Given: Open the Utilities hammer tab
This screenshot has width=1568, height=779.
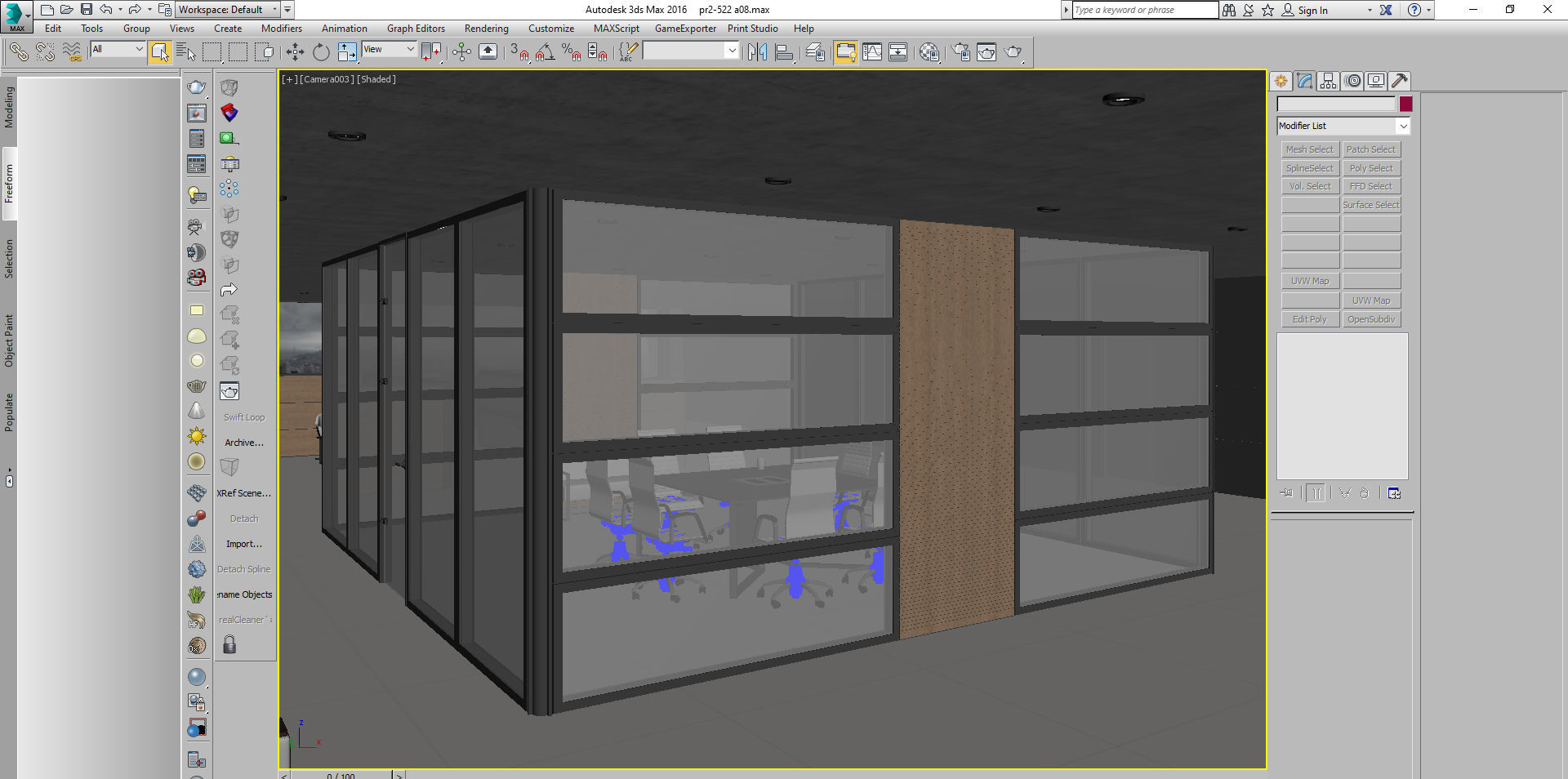Looking at the screenshot, I should tap(1400, 81).
